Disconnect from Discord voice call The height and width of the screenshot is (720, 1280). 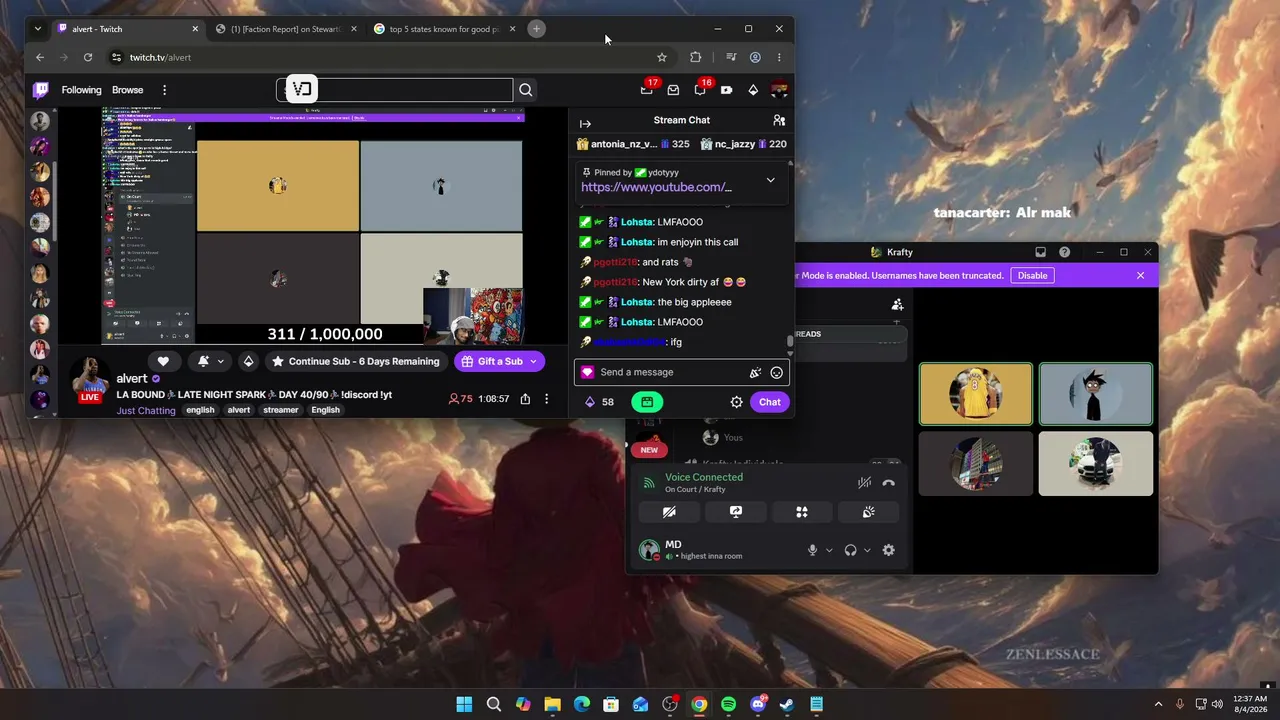click(x=888, y=483)
